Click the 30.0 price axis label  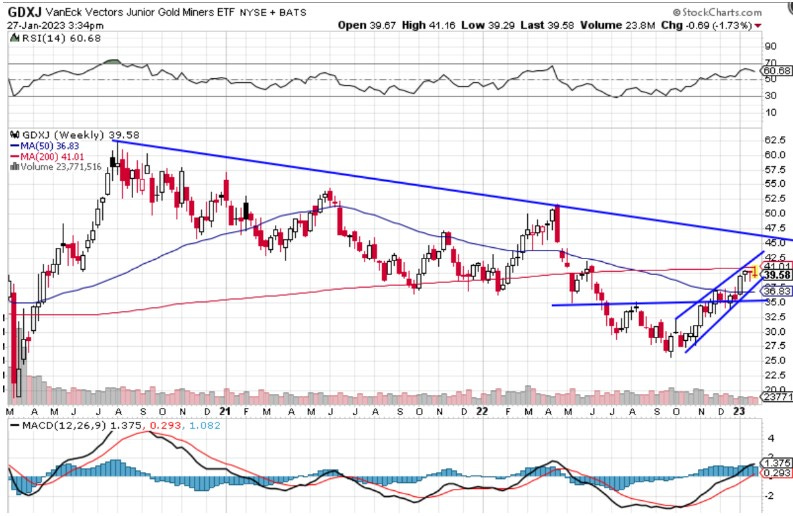click(x=775, y=331)
